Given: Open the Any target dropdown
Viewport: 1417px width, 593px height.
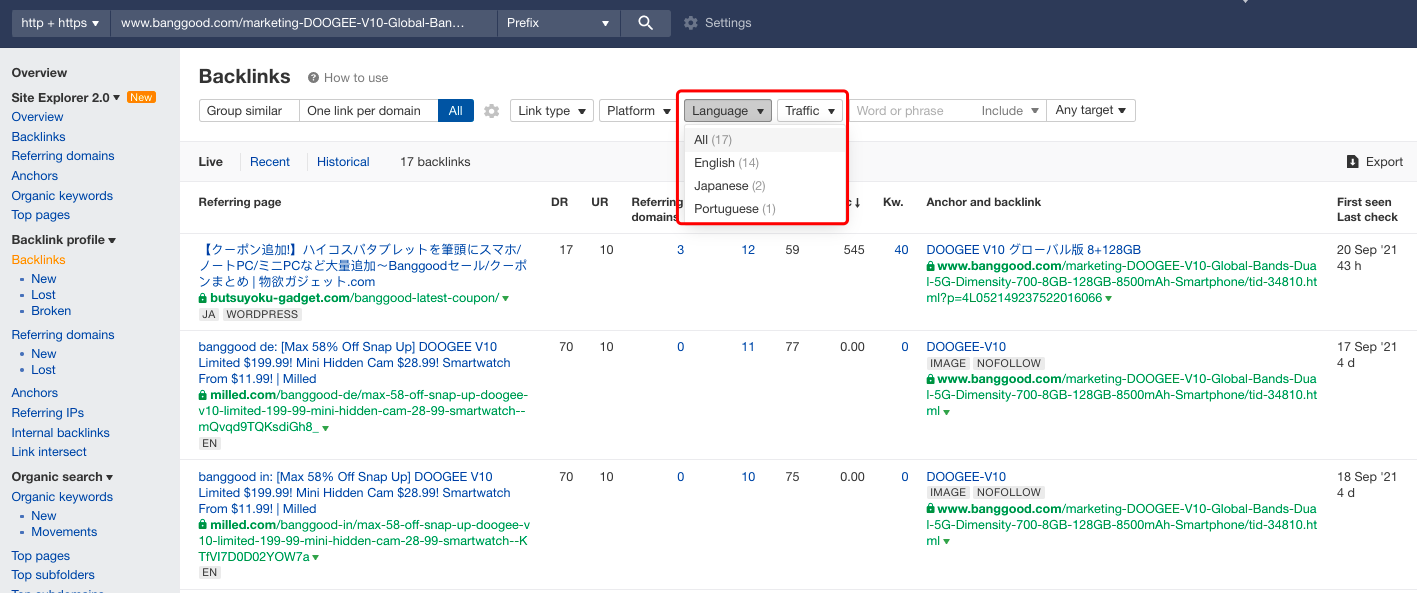Looking at the screenshot, I should coord(1091,111).
